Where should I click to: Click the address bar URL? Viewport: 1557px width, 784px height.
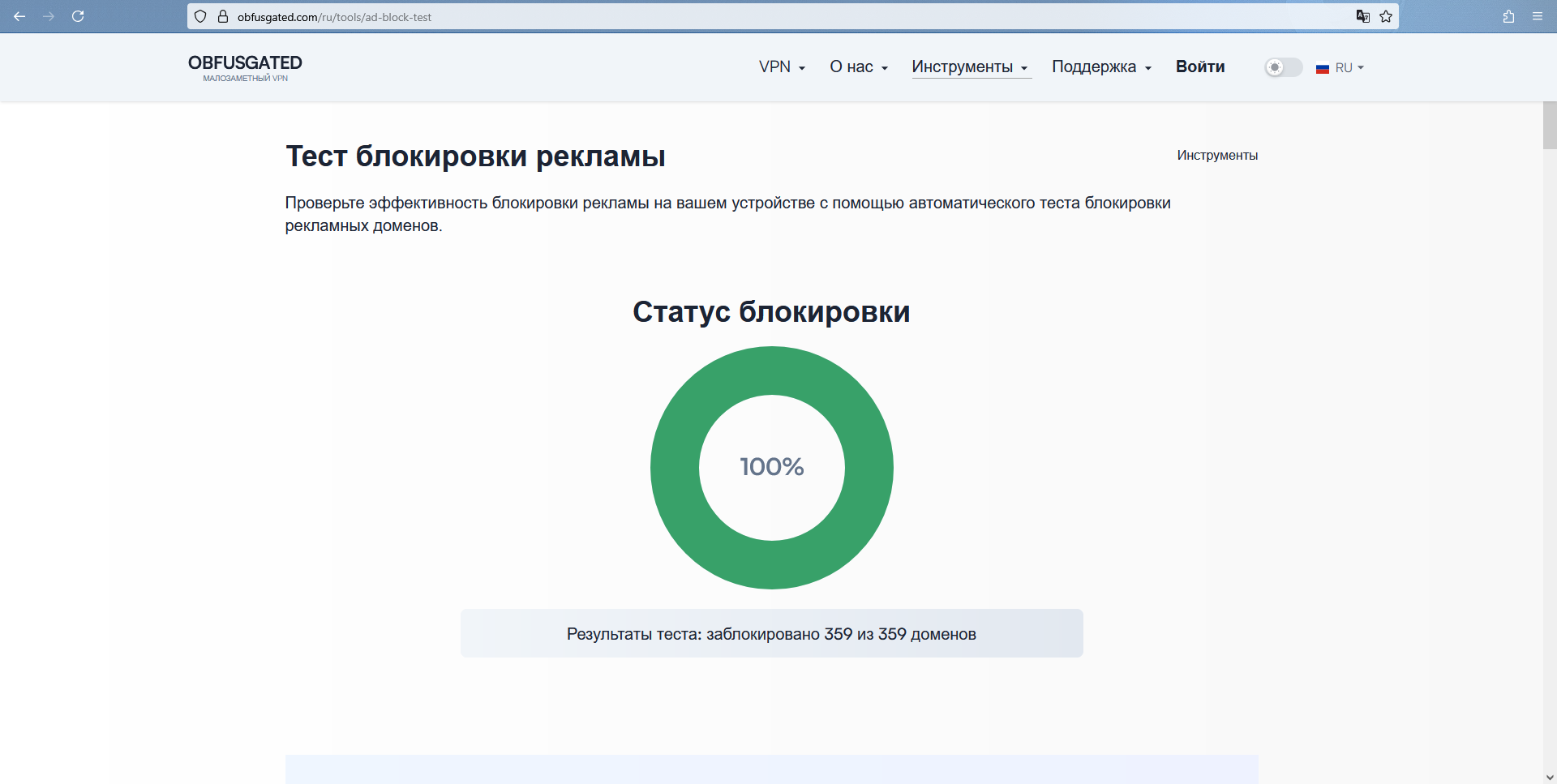point(334,17)
